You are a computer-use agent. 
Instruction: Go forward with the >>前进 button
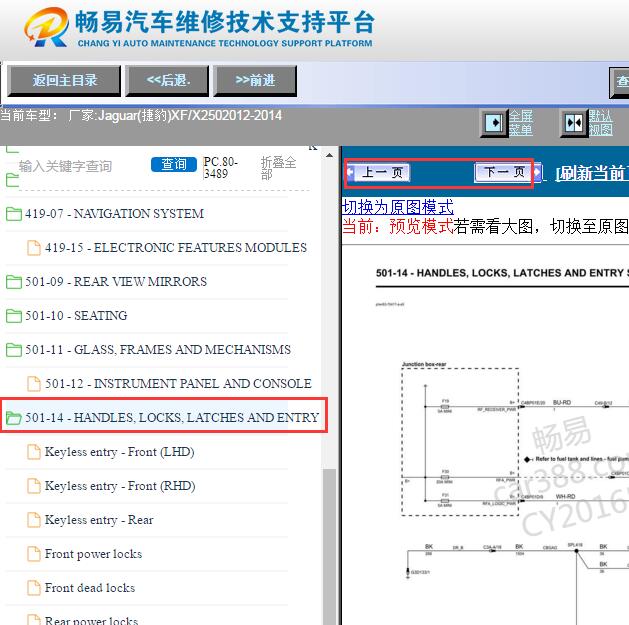point(255,81)
